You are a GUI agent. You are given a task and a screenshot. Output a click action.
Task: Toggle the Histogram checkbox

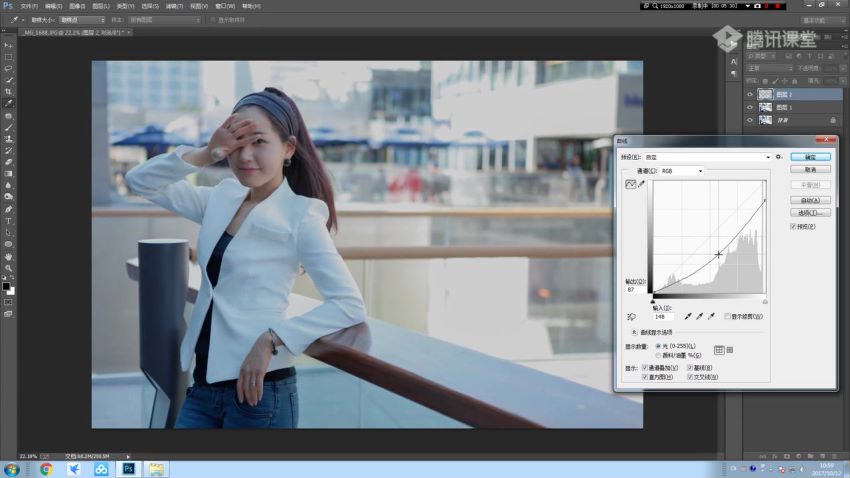pyautogui.click(x=645, y=377)
